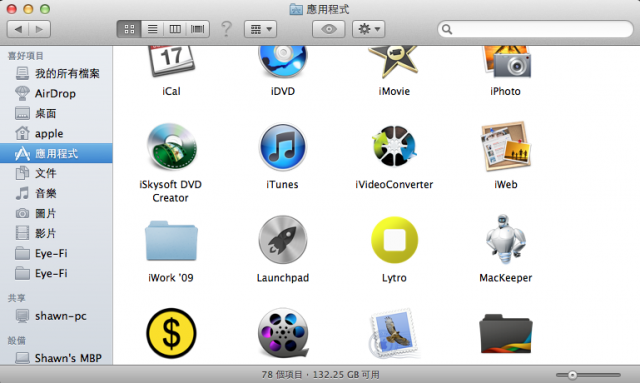Switch to icon view

(129, 29)
